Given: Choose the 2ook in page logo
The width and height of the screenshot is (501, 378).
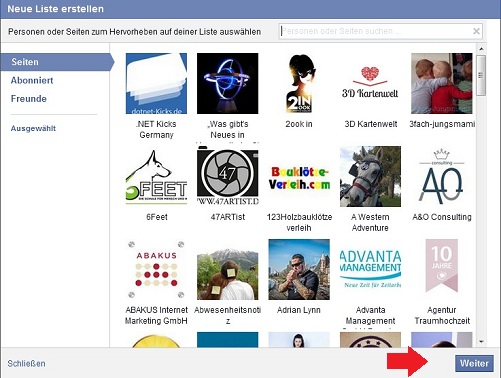Looking at the screenshot, I should click(x=299, y=83).
